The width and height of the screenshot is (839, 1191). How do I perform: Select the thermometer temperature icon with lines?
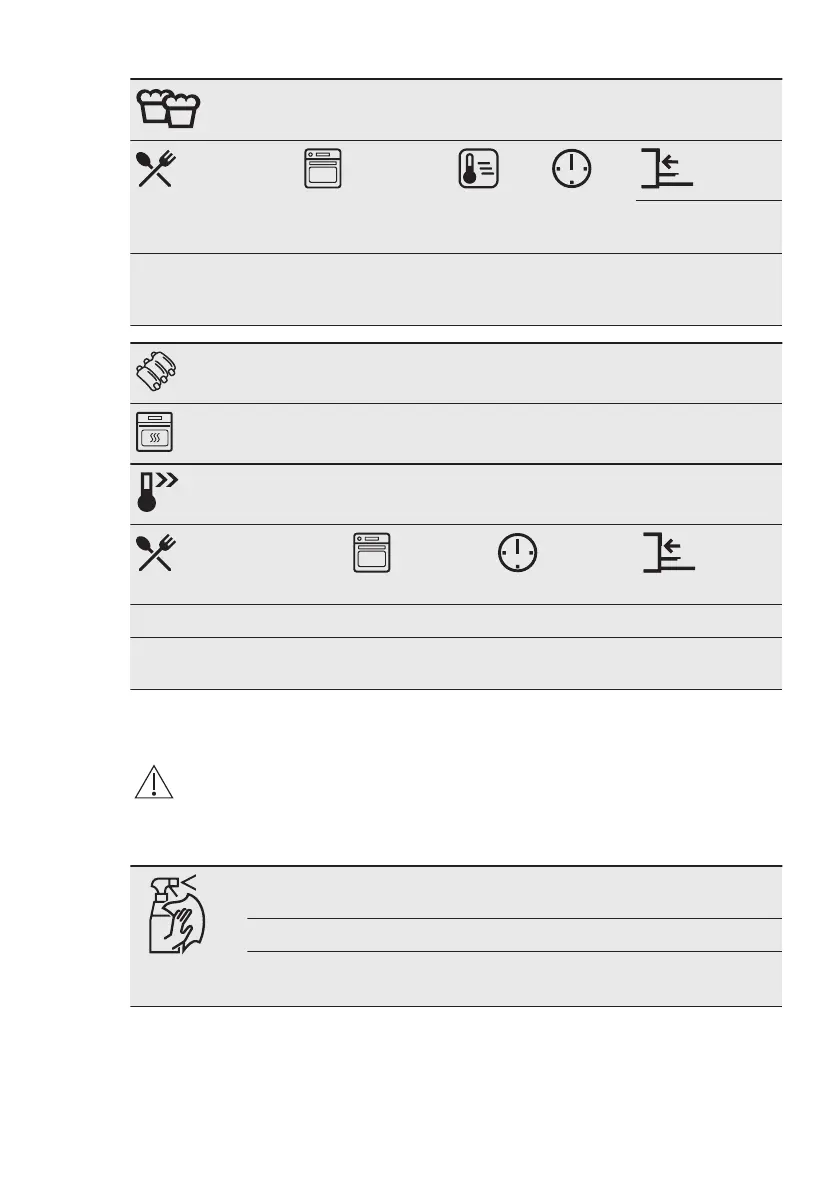coord(478,169)
